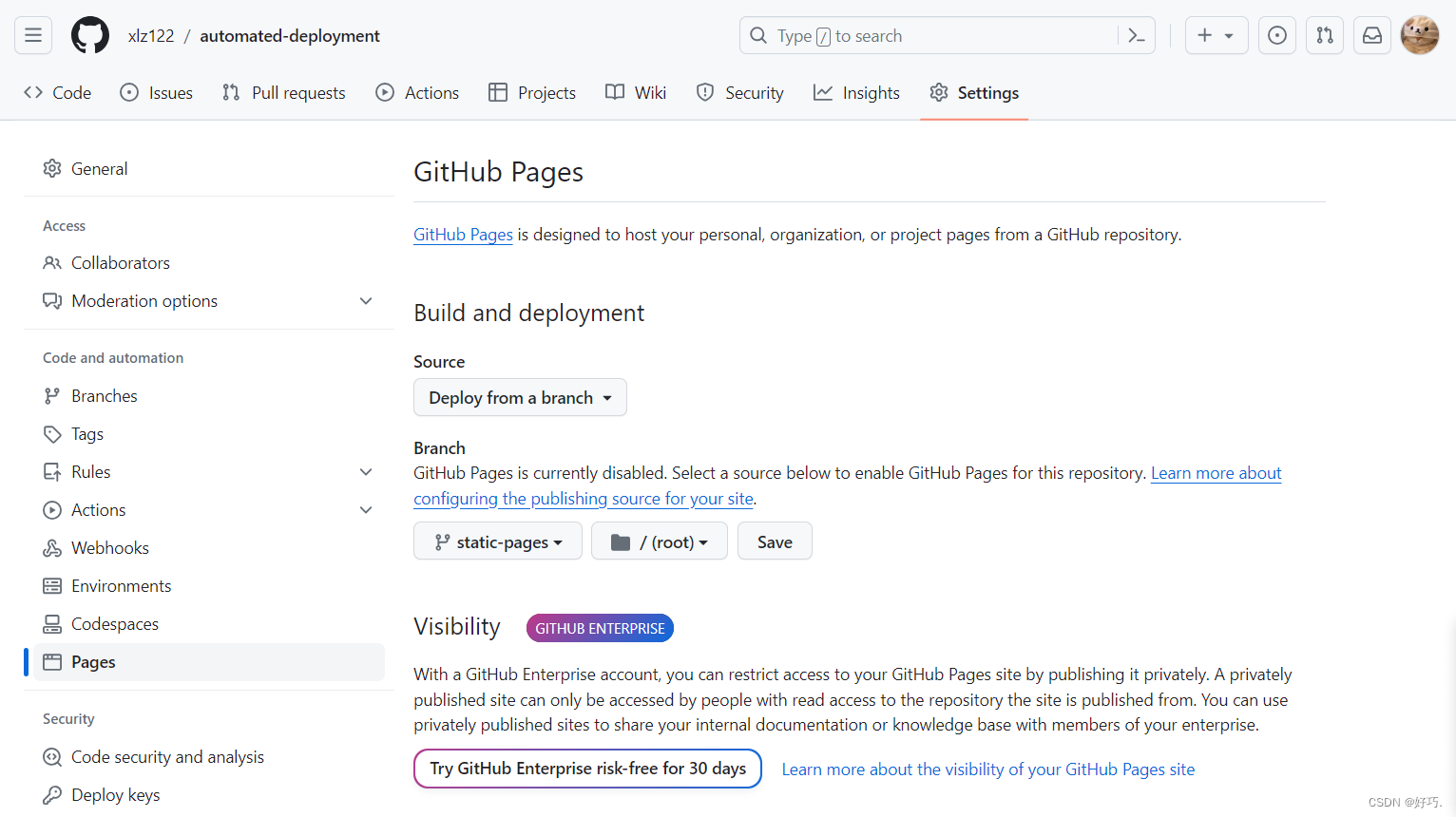The height and width of the screenshot is (817, 1456).
Task: Switch to the repository Actions tab
Action: pos(417,92)
